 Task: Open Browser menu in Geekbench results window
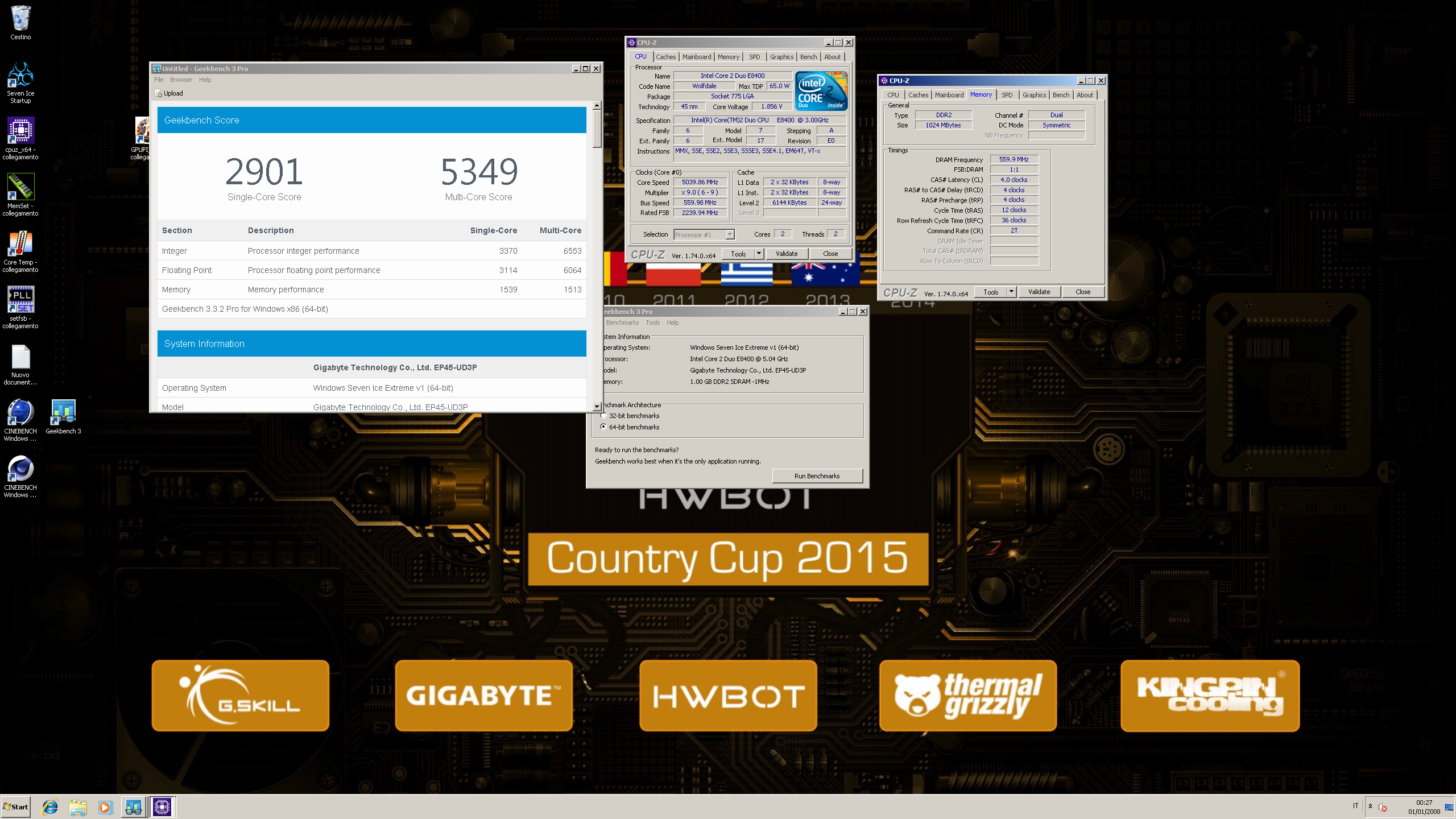(x=181, y=80)
